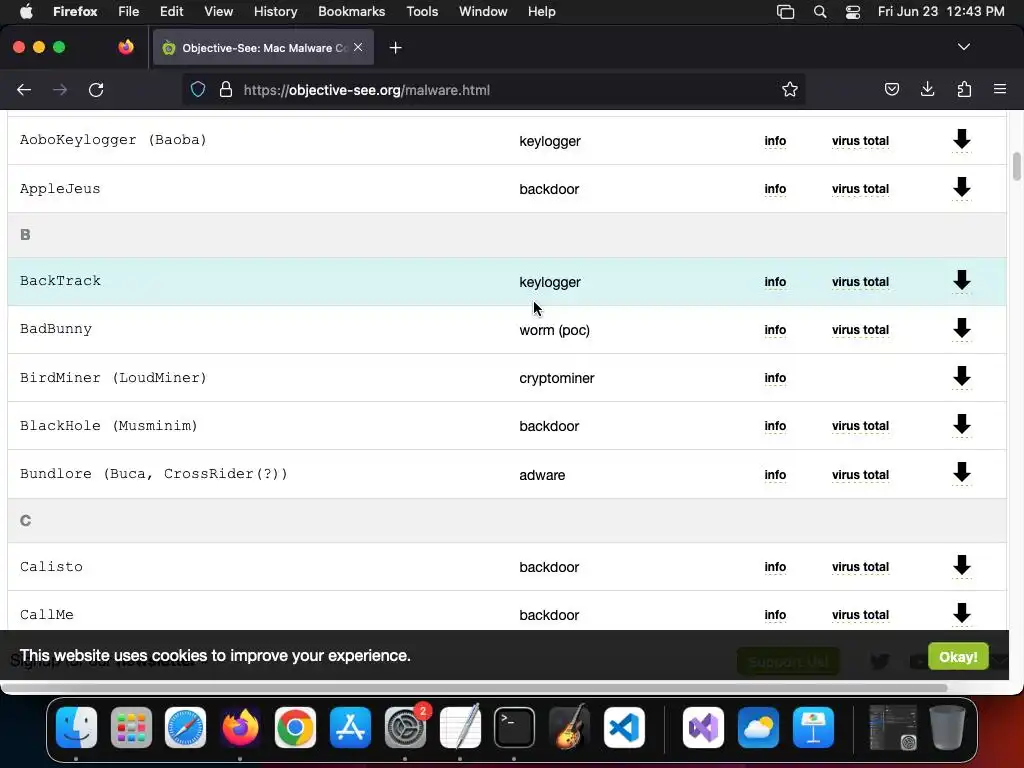The height and width of the screenshot is (768, 1024).
Task: Download the AppleJeus sample
Action: point(961,188)
